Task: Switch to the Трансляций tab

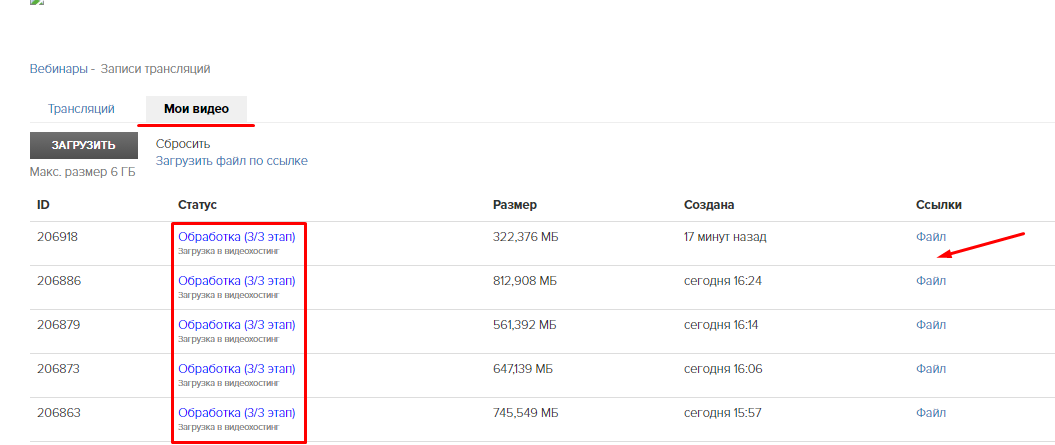Action: pyautogui.click(x=81, y=109)
